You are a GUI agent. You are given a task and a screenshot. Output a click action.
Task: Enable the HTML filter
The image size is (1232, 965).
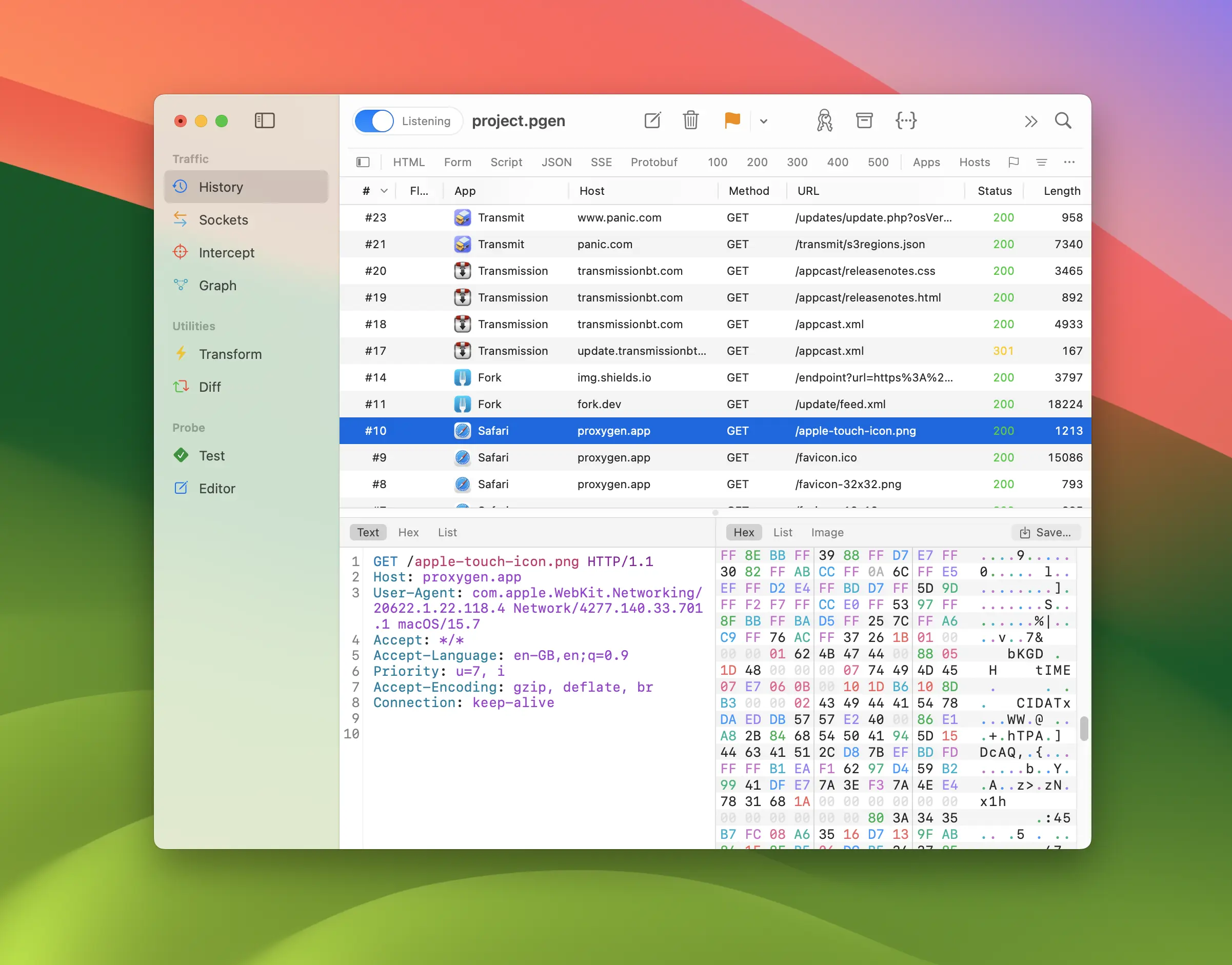pos(409,162)
